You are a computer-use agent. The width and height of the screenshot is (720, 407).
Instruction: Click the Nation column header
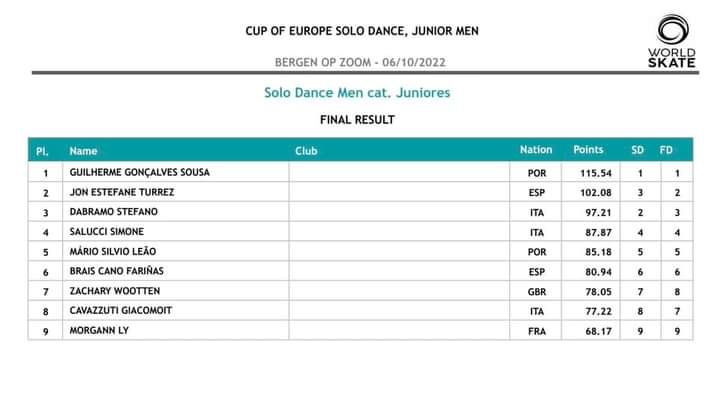click(536, 150)
